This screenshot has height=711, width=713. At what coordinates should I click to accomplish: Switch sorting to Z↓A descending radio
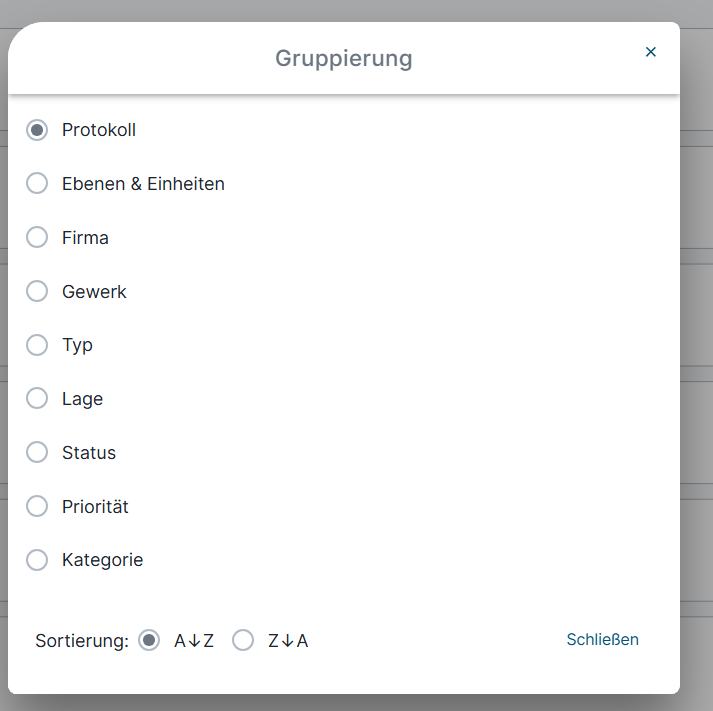(x=243, y=641)
